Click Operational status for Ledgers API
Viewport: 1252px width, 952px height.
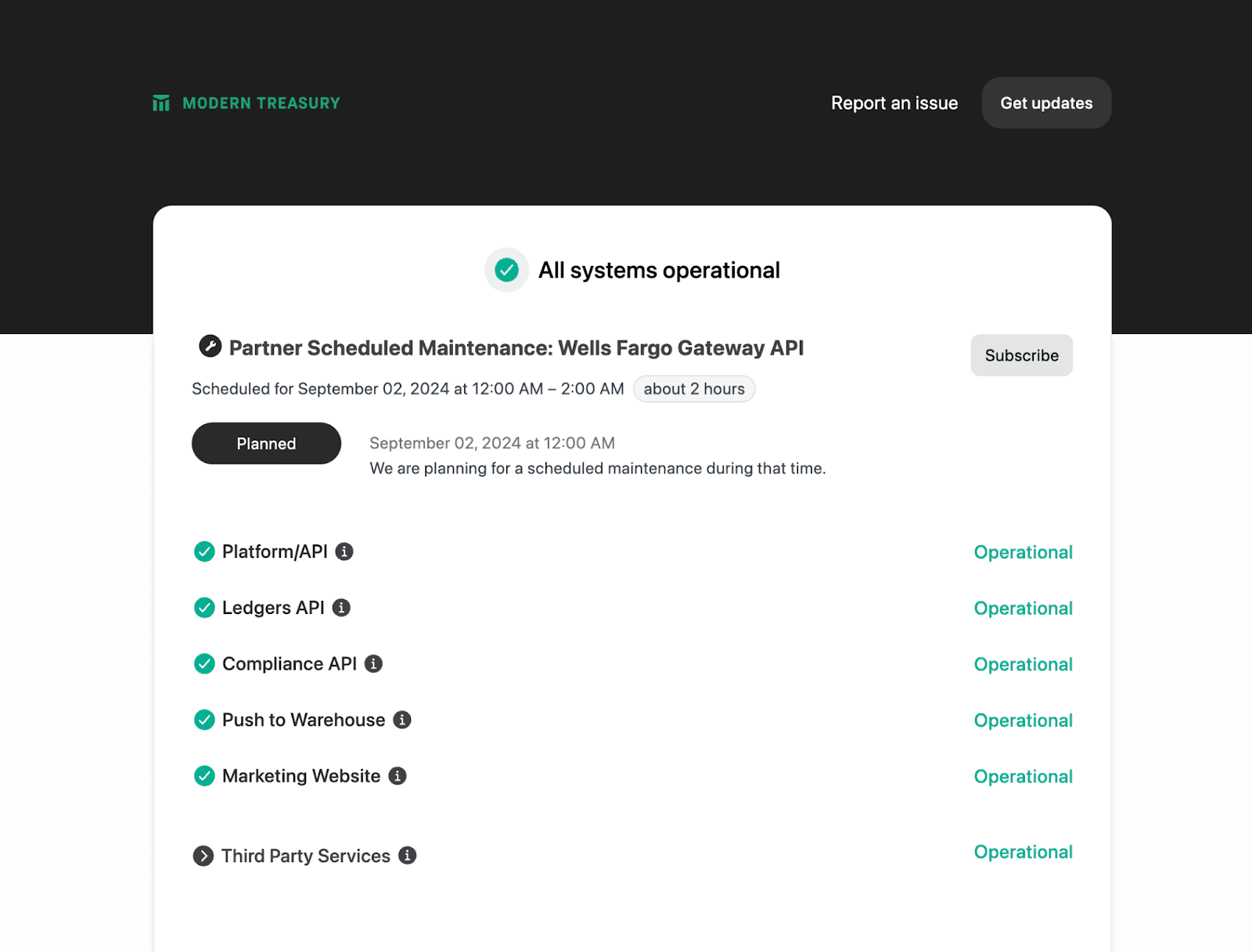[1024, 608]
